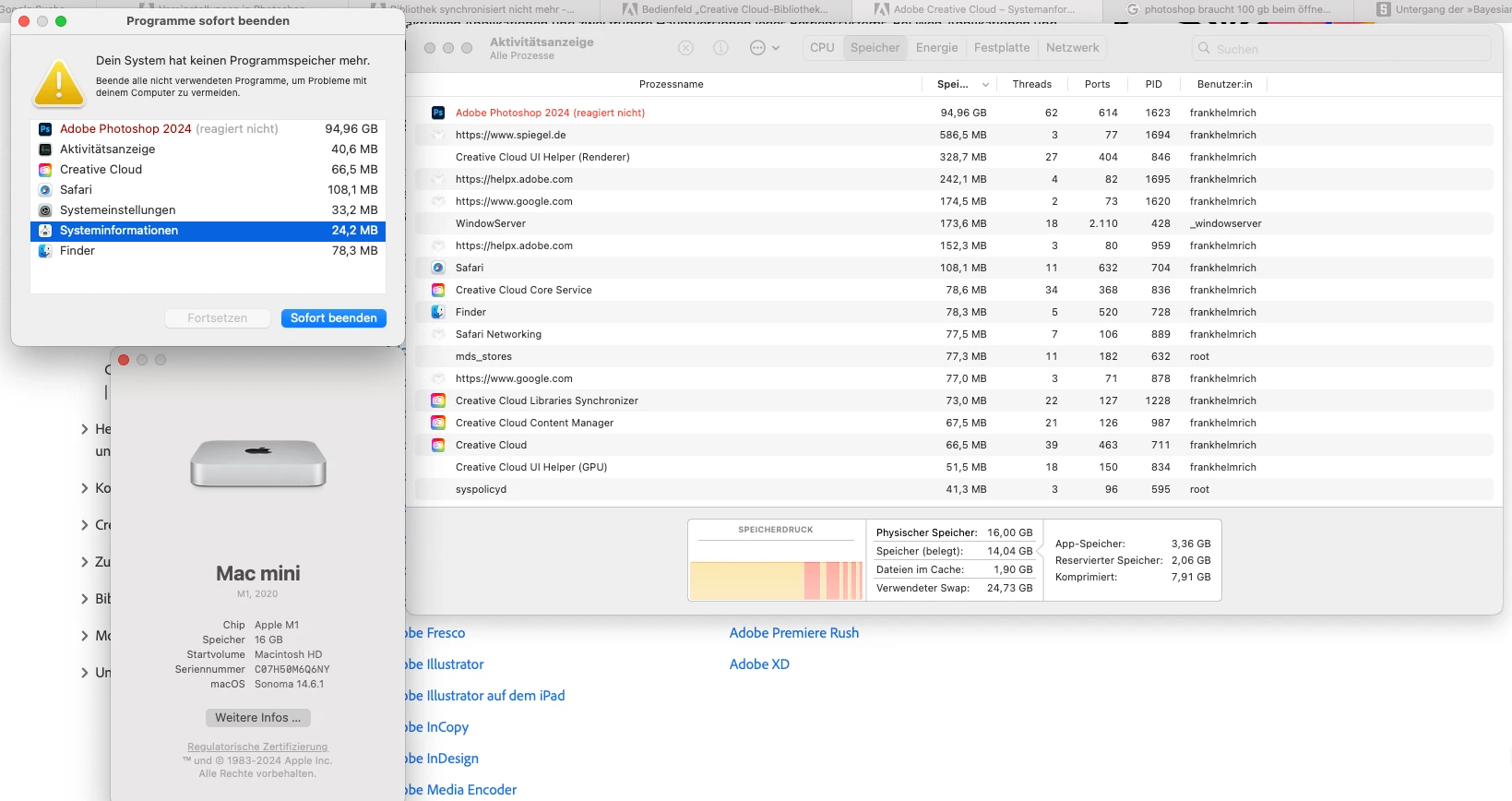Click search magnifier icon in Activity Monitor
The image size is (1512, 801).
point(1204,48)
